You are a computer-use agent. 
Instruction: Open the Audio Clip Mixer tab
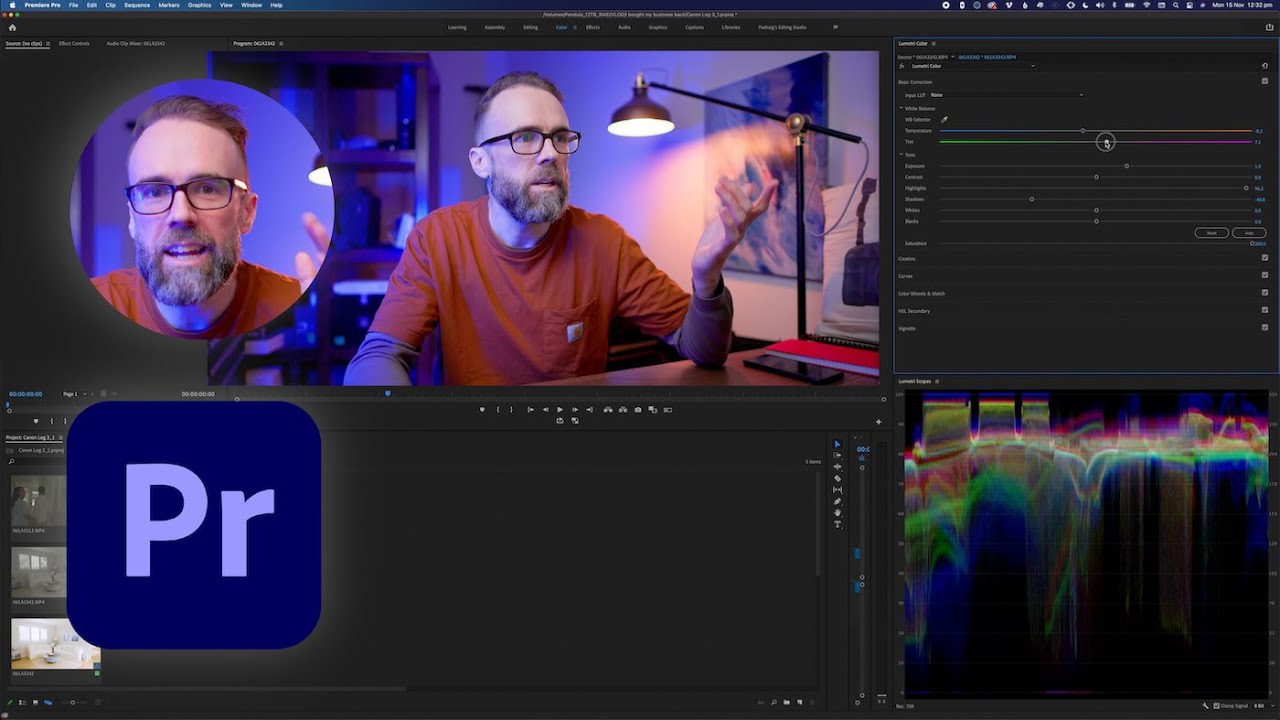click(136, 43)
